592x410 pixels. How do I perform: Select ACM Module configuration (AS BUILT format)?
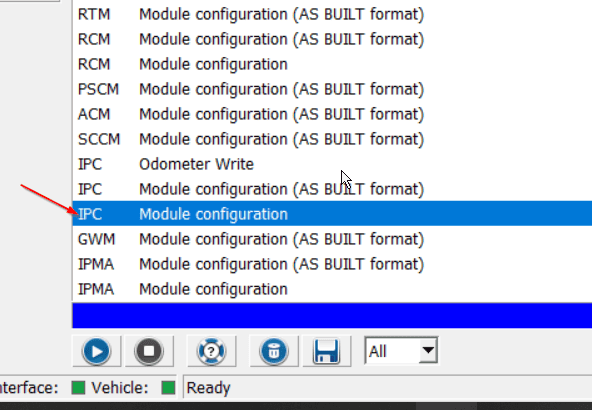click(332, 114)
